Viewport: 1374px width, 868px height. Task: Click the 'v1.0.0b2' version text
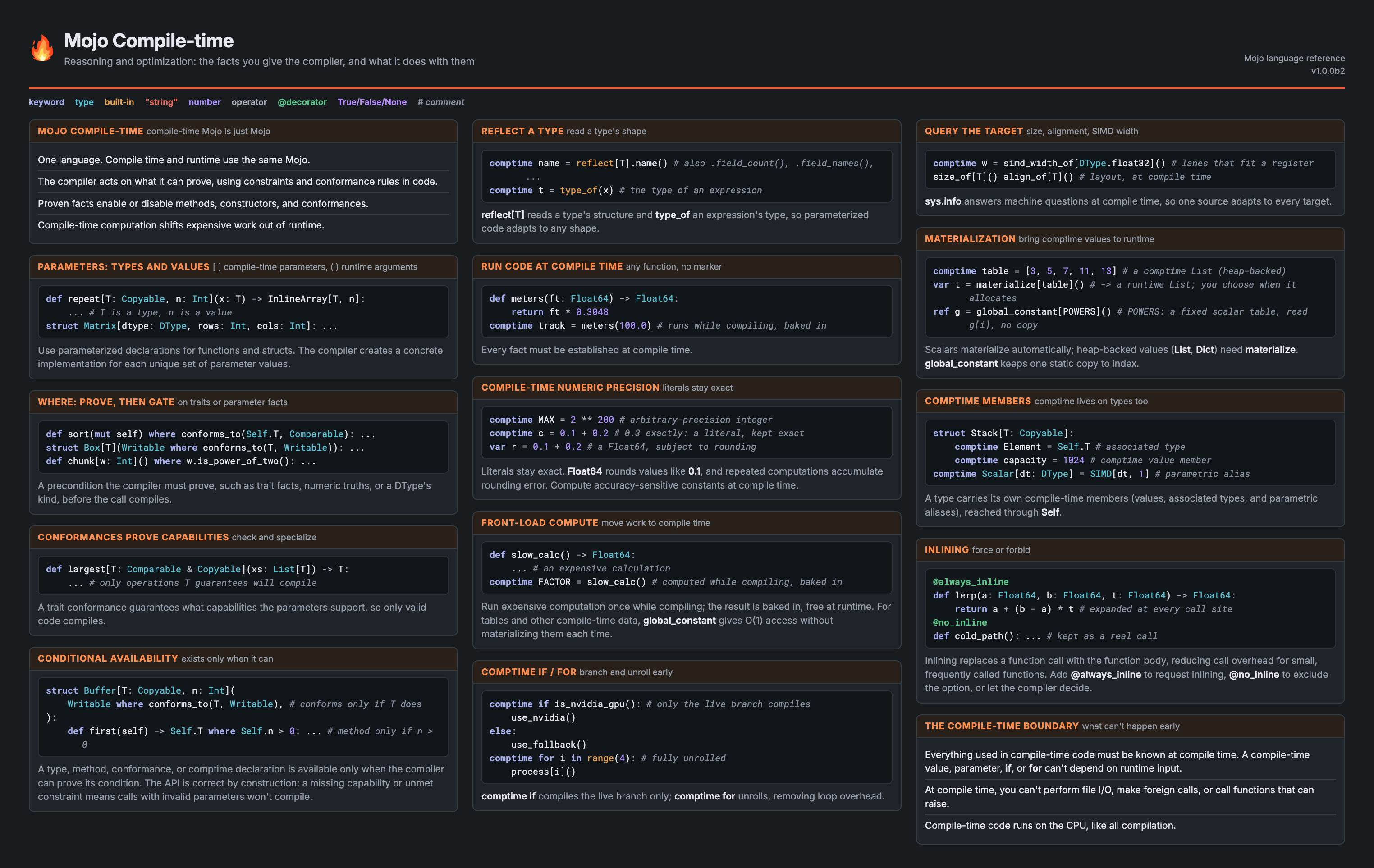[x=1328, y=71]
